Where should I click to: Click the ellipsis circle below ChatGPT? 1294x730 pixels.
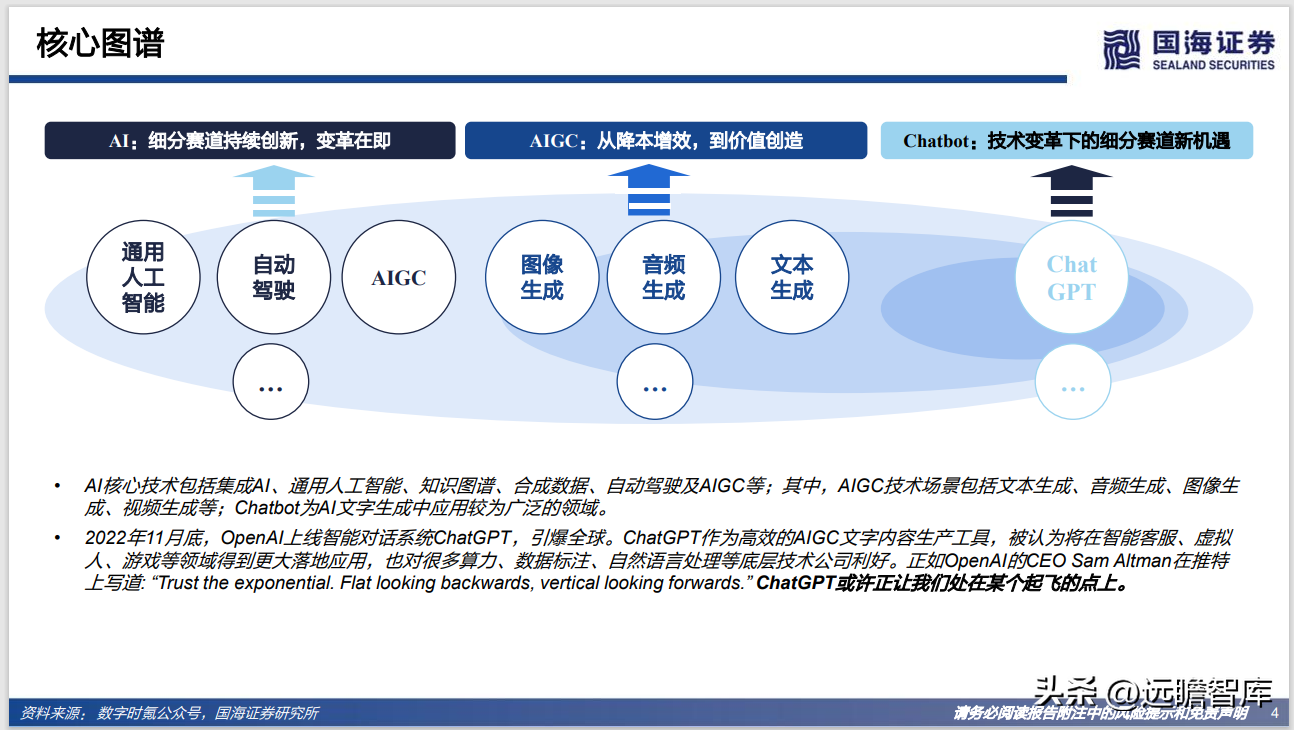[1073, 382]
